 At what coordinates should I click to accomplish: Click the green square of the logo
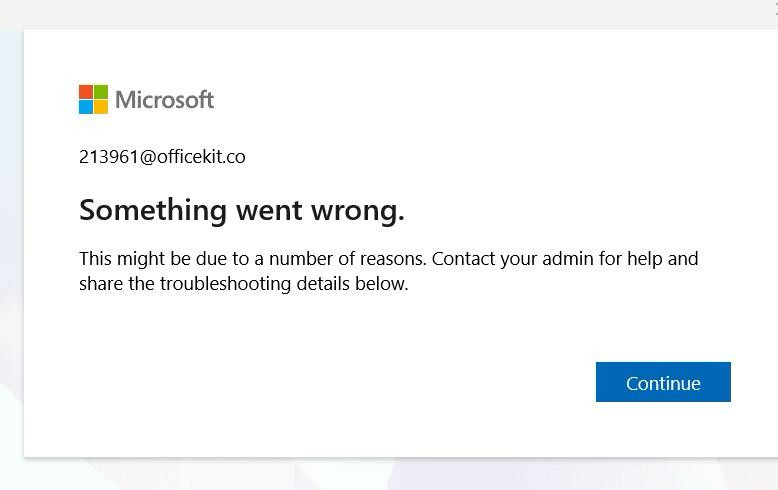[101, 92]
